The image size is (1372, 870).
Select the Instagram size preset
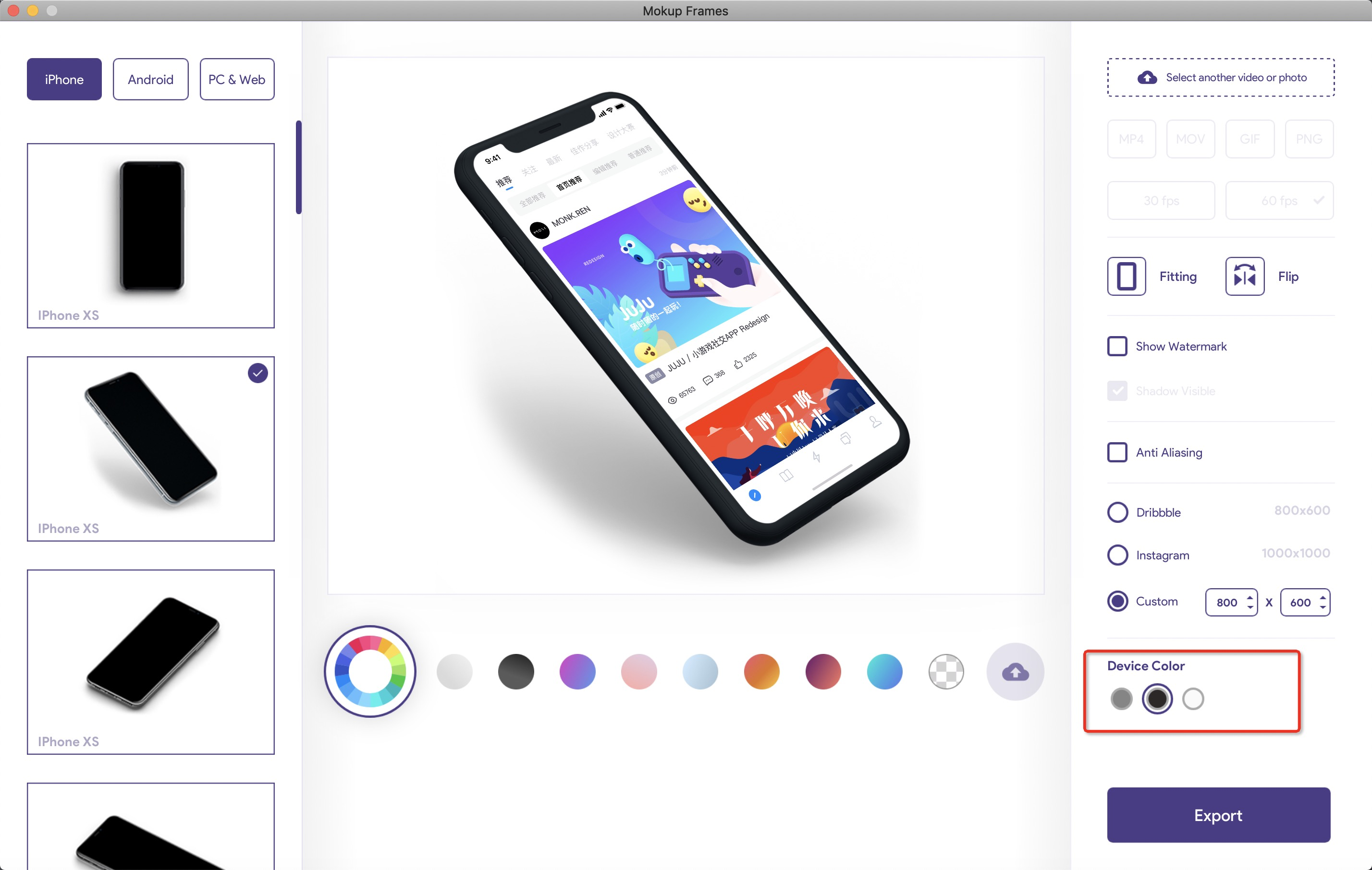(x=1118, y=555)
